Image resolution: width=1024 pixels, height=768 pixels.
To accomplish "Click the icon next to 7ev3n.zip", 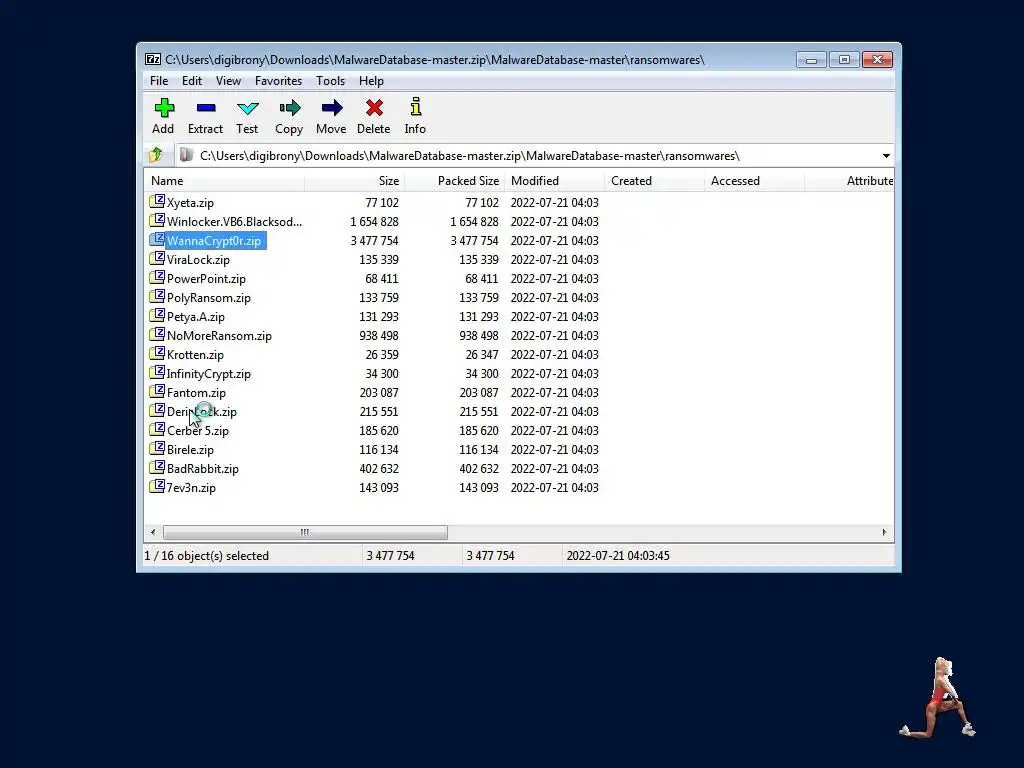I will click(157, 486).
